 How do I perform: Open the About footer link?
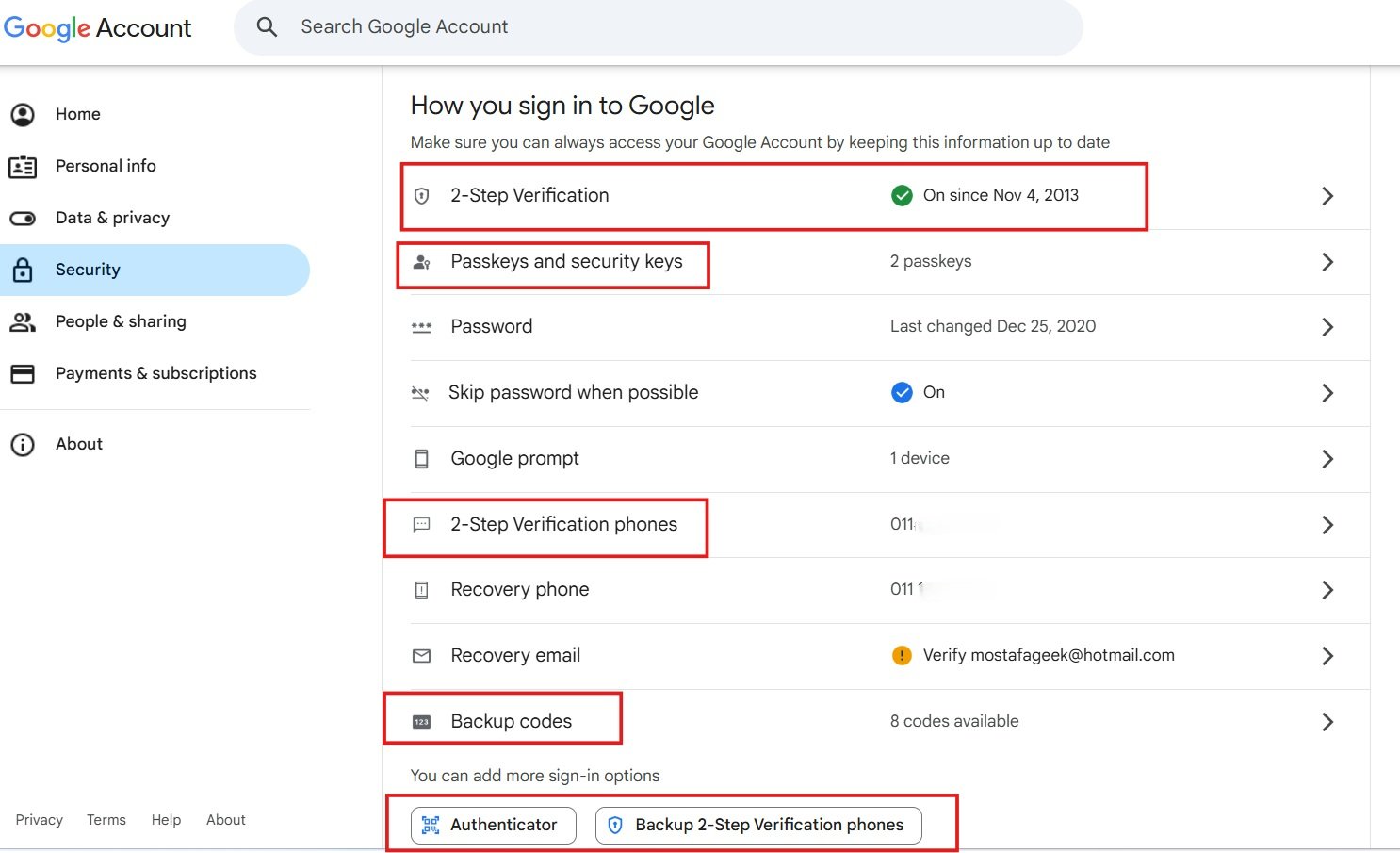tap(226, 820)
